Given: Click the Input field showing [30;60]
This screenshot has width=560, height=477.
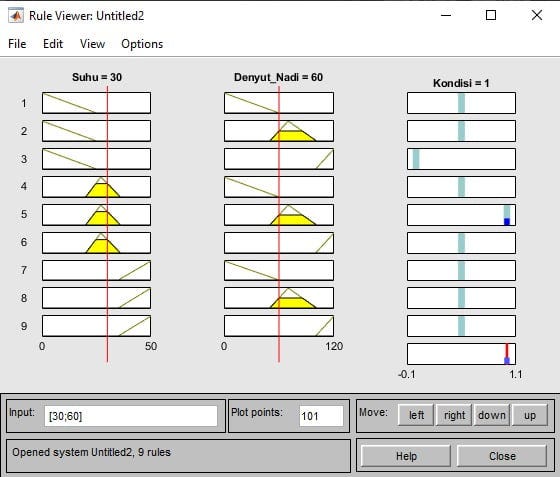Looking at the screenshot, I should 131,416.
